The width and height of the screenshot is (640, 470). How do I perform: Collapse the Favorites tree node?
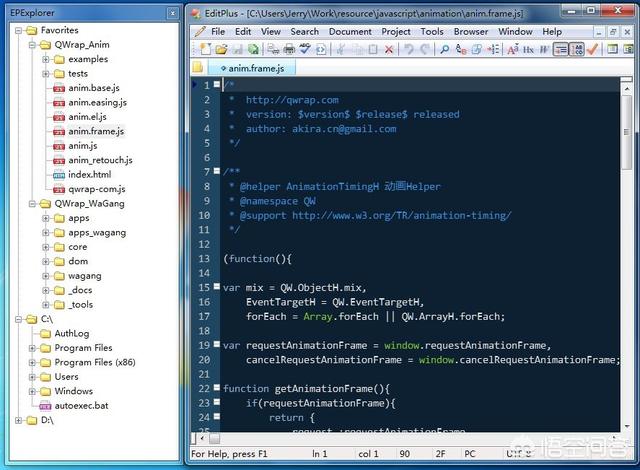click(18, 31)
